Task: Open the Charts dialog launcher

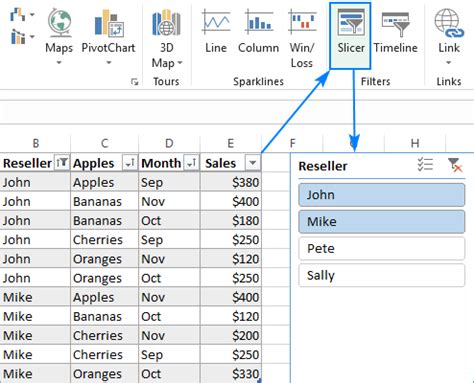Action: tap(134, 82)
